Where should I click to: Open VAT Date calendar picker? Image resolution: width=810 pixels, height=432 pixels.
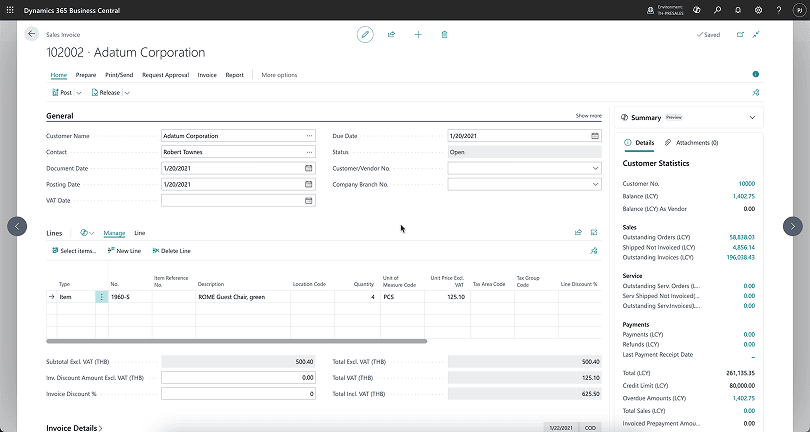[308, 200]
